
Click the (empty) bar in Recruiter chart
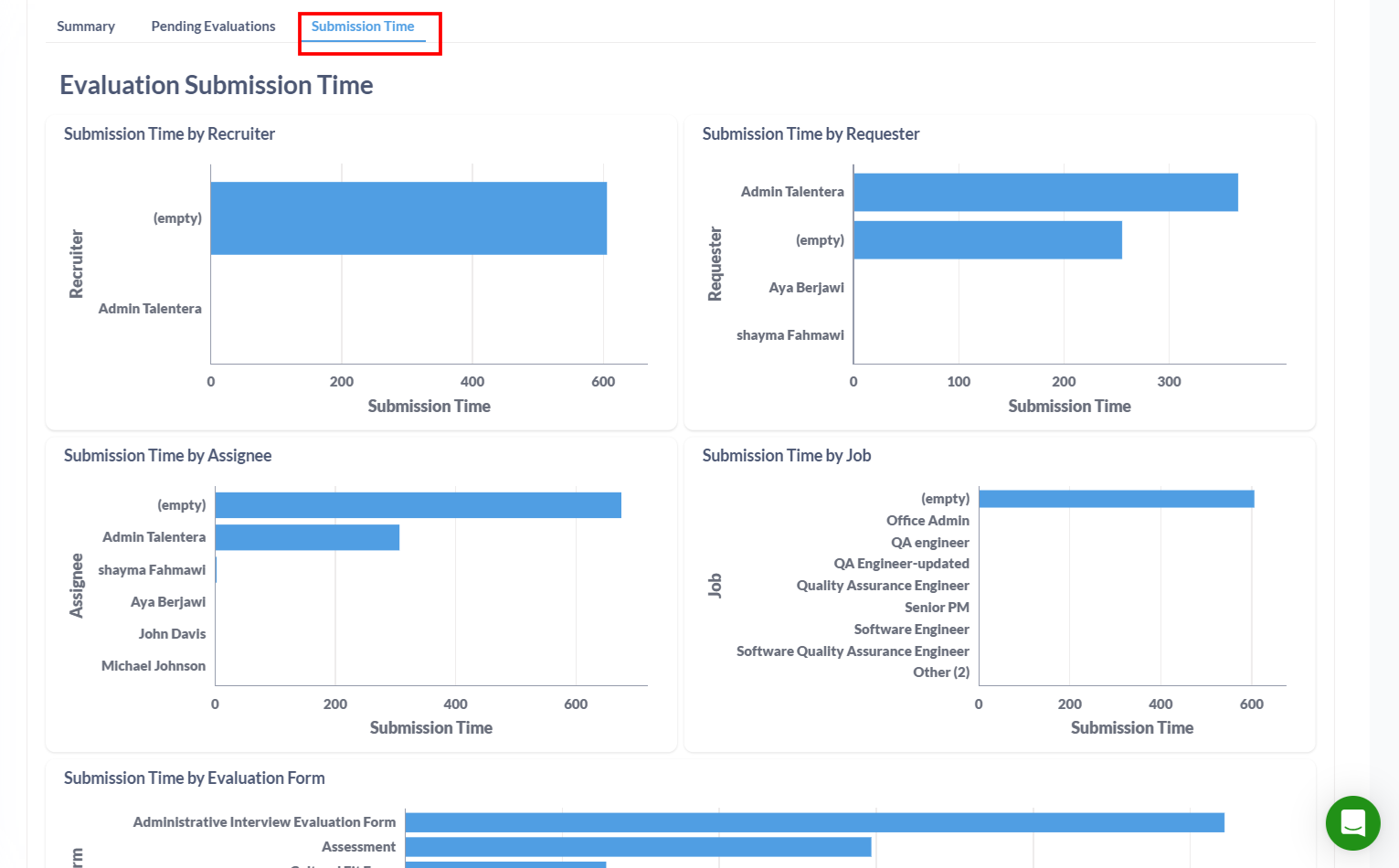click(408, 218)
